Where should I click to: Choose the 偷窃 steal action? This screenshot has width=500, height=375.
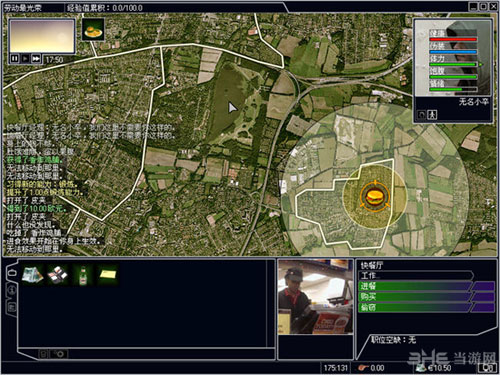(426, 308)
